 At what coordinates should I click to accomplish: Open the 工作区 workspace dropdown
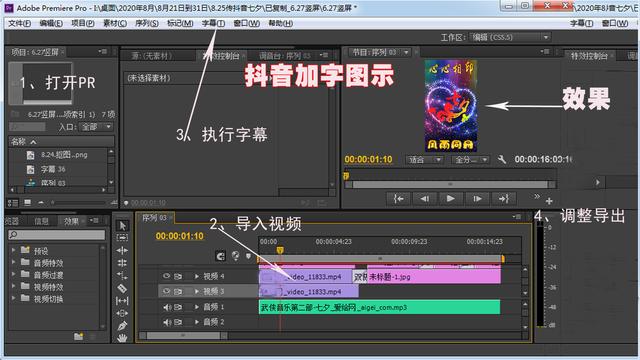click(x=510, y=38)
